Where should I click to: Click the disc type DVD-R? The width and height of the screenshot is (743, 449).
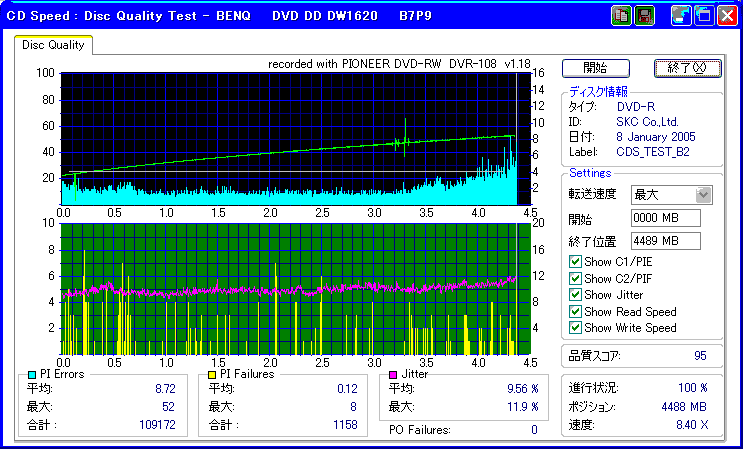pyautogui.click(x=636, y=107)
